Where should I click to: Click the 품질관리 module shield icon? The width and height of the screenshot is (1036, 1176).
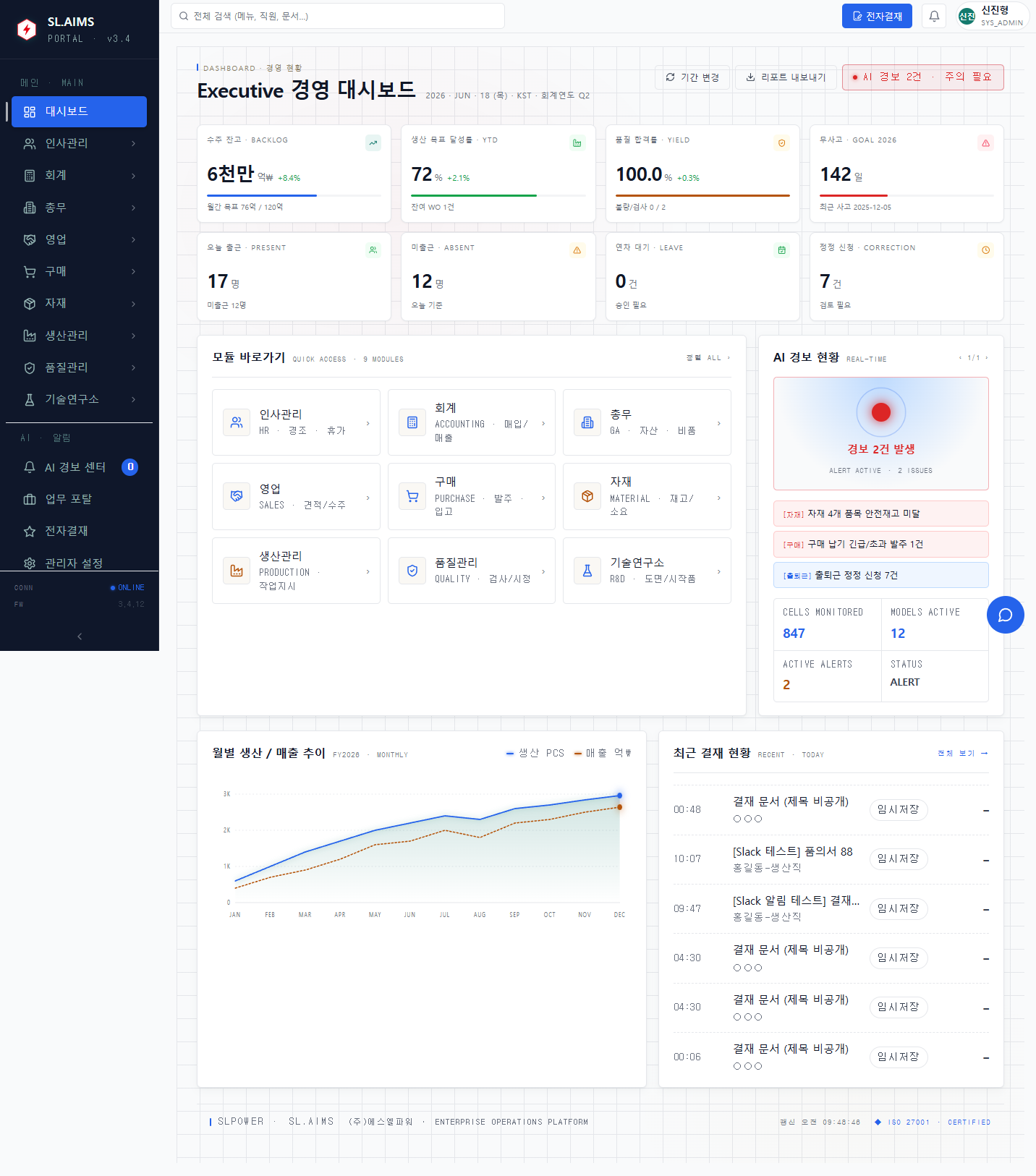[x=412, y=571]
